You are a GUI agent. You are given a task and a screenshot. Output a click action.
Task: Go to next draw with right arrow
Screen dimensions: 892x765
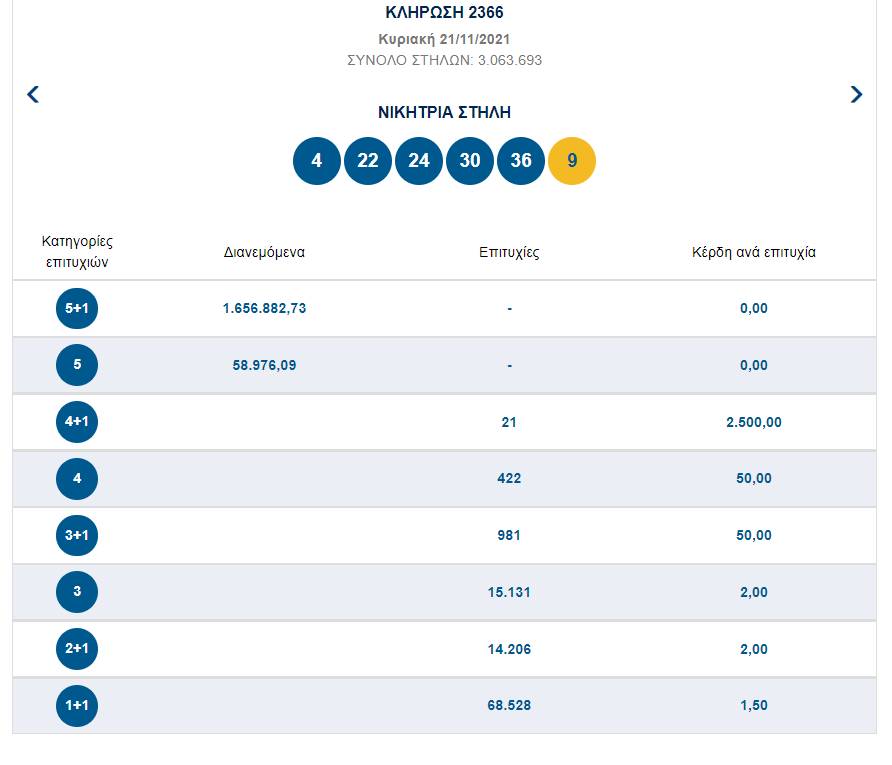pyautogui.click(x=856, y=94)
